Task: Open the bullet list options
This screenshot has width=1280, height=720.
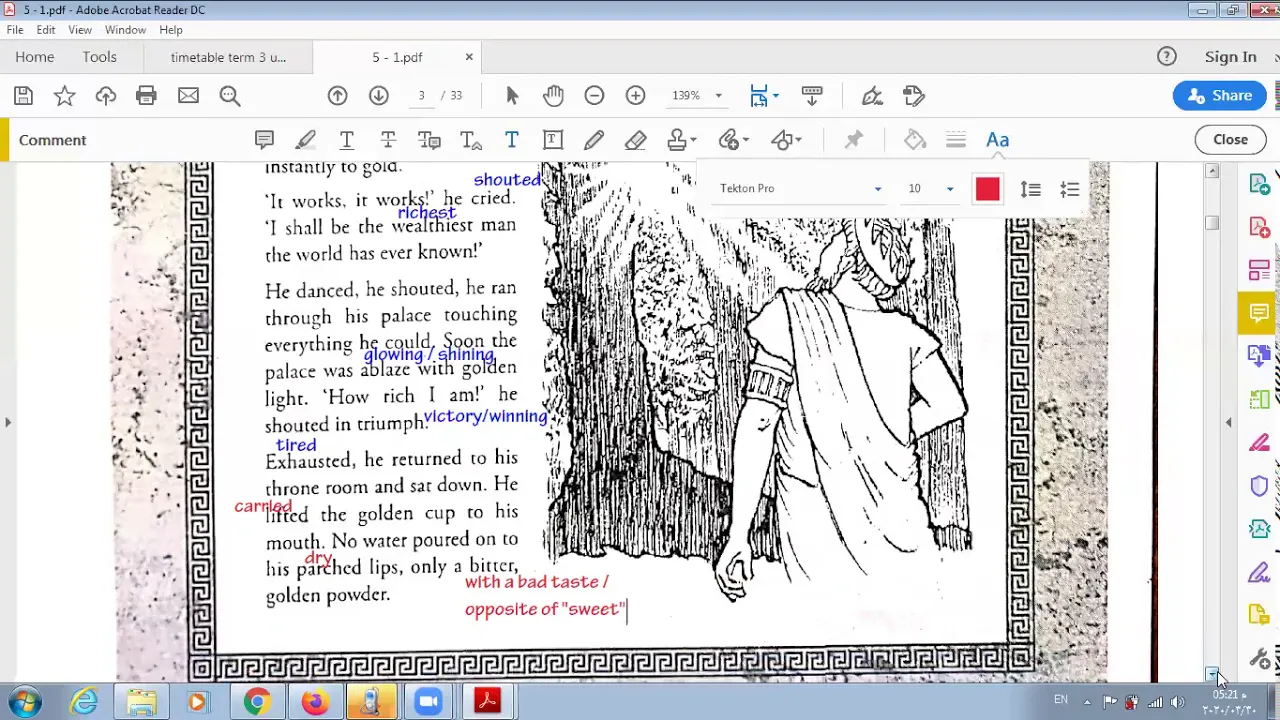Action: click(1070, 189)
